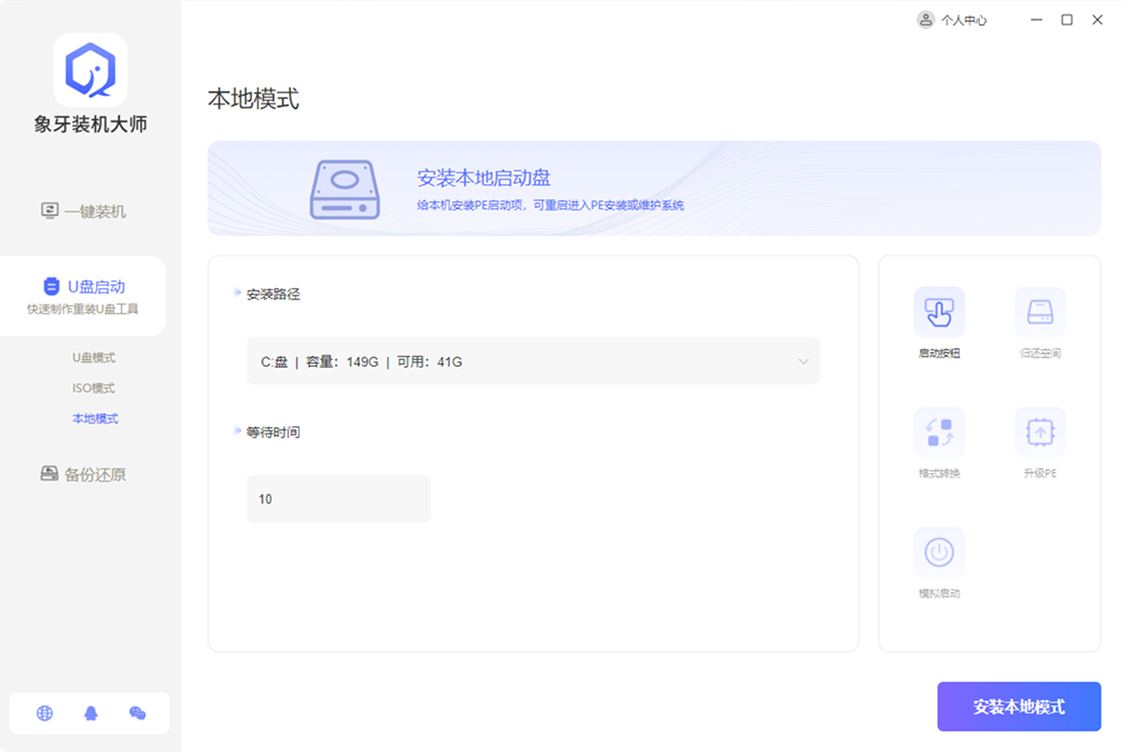
Task: Open the 归还空间 tool
Action: 1039,313
